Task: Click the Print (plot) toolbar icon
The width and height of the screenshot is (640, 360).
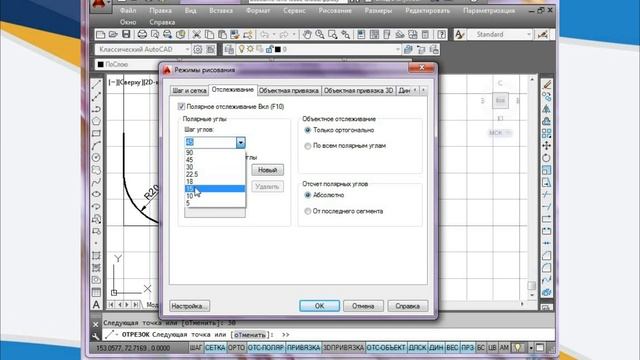Action: pos(142,35)
